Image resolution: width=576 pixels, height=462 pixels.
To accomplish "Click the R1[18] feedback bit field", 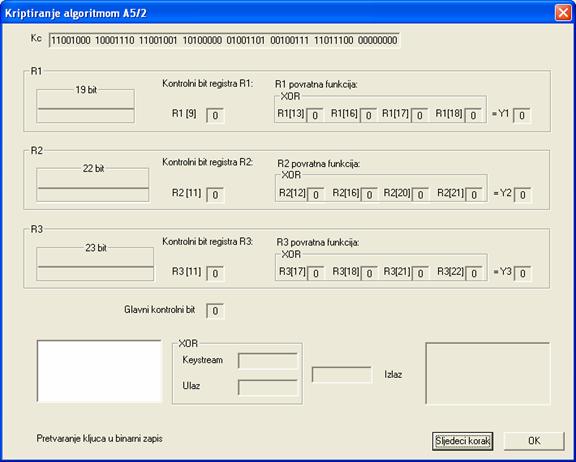I will (473, 116).
